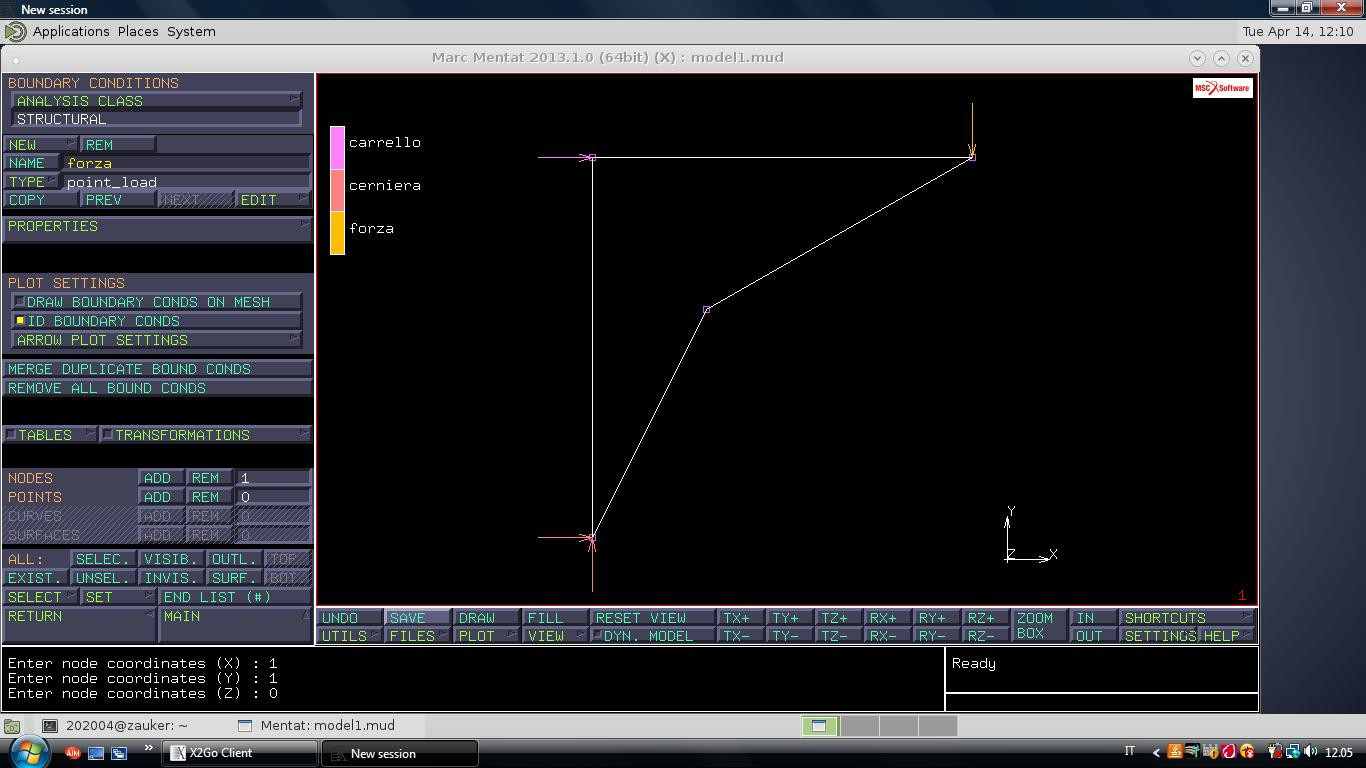Click the power plug tray icon
Viewport: 1366px width, 768px height.
1274,752
